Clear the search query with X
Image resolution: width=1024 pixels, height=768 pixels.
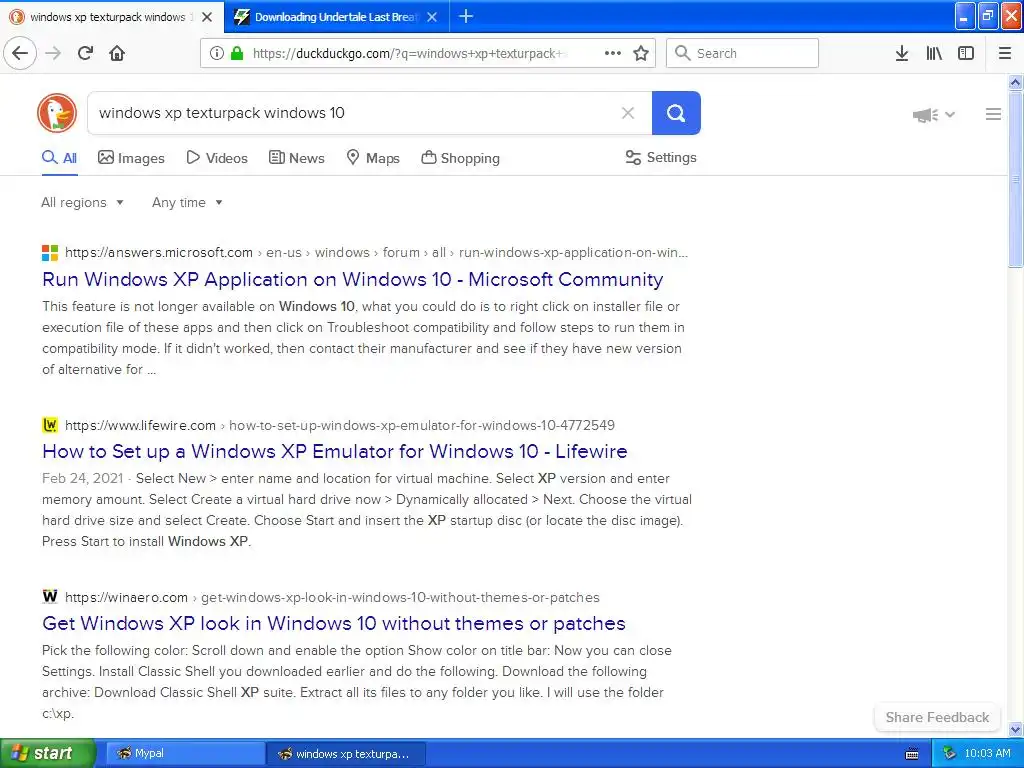[628, 113]
